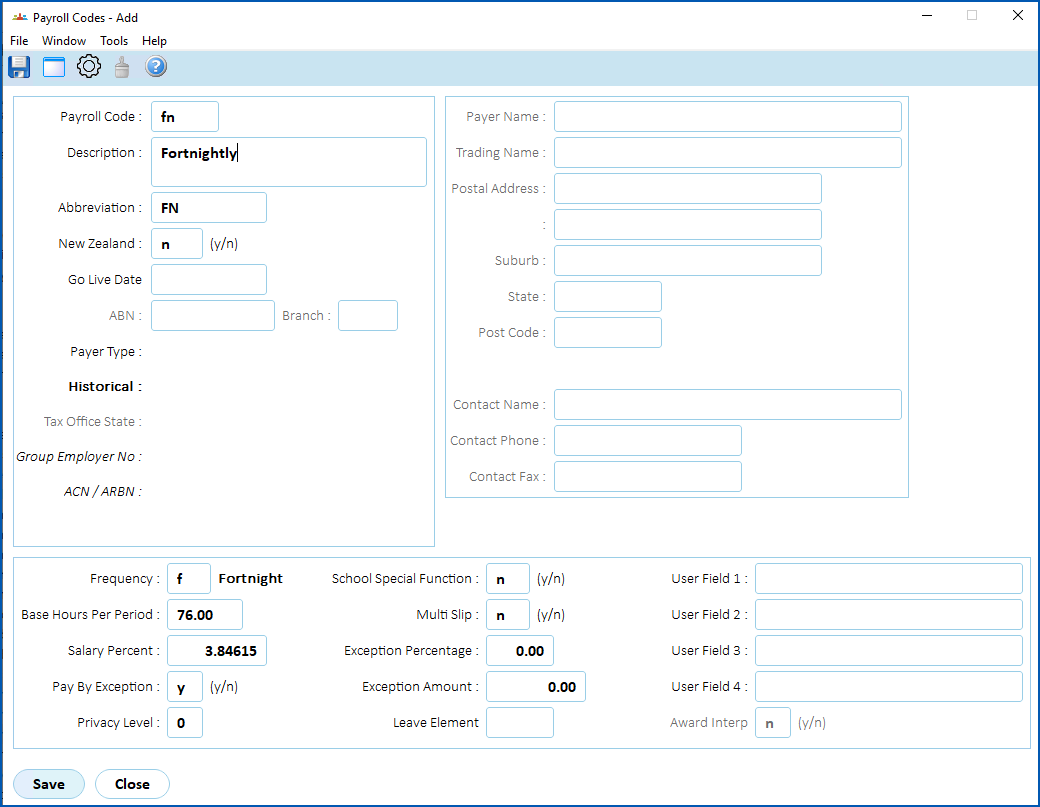Click the Payer Name field
This screenshot has width=1040, height=807.
tap(728, 117)
